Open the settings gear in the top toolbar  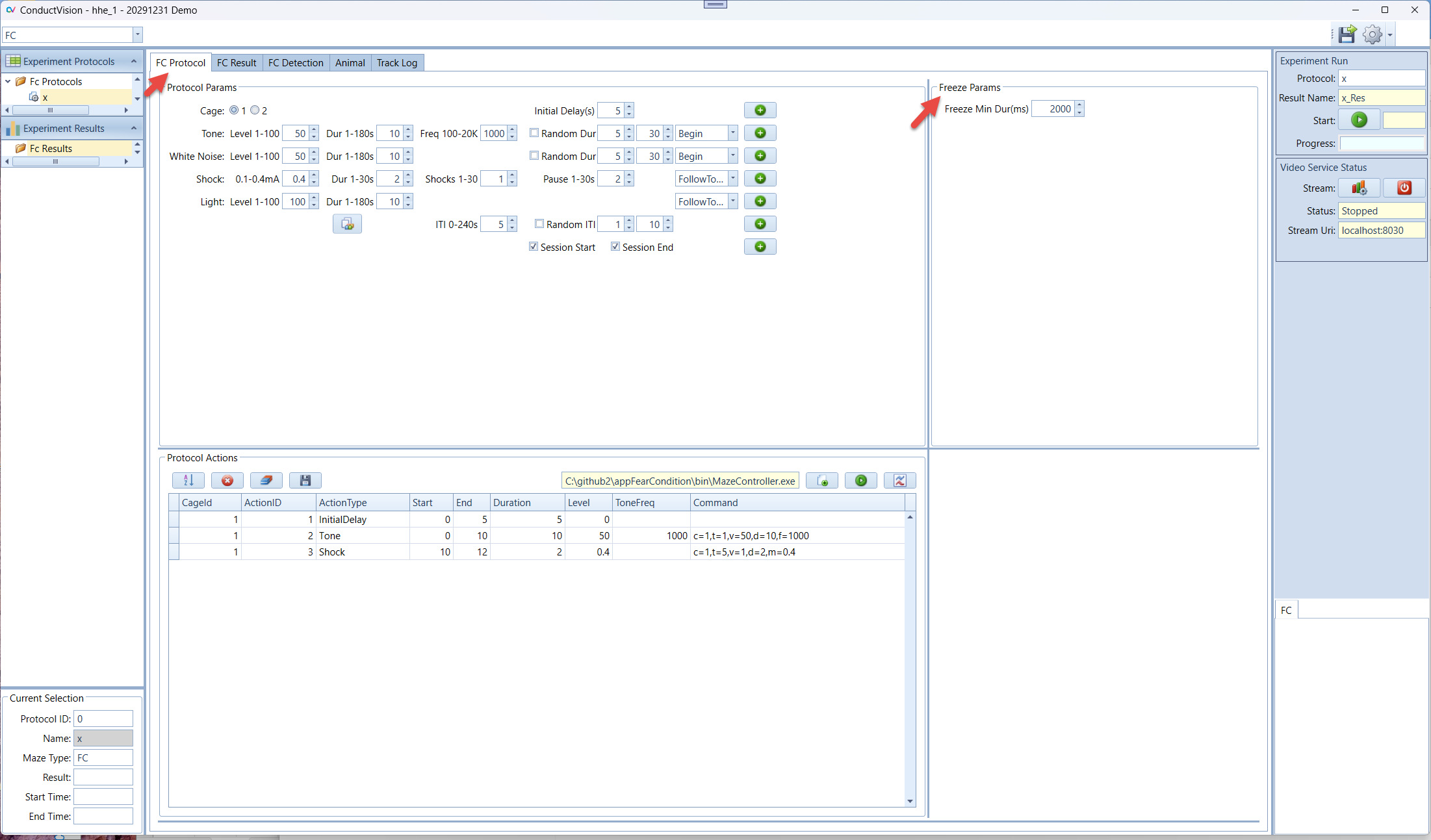tap(1373, 34)
